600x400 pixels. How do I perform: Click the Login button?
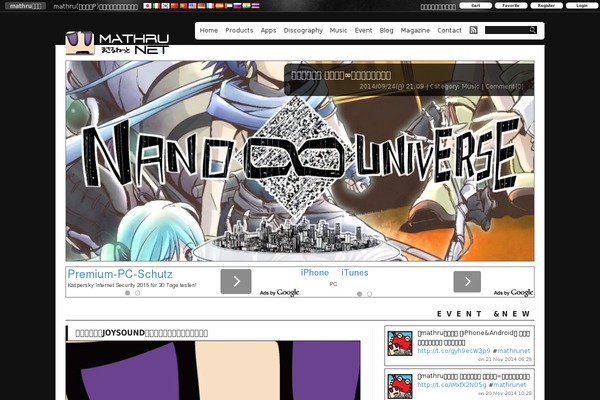tap(582, 6)
